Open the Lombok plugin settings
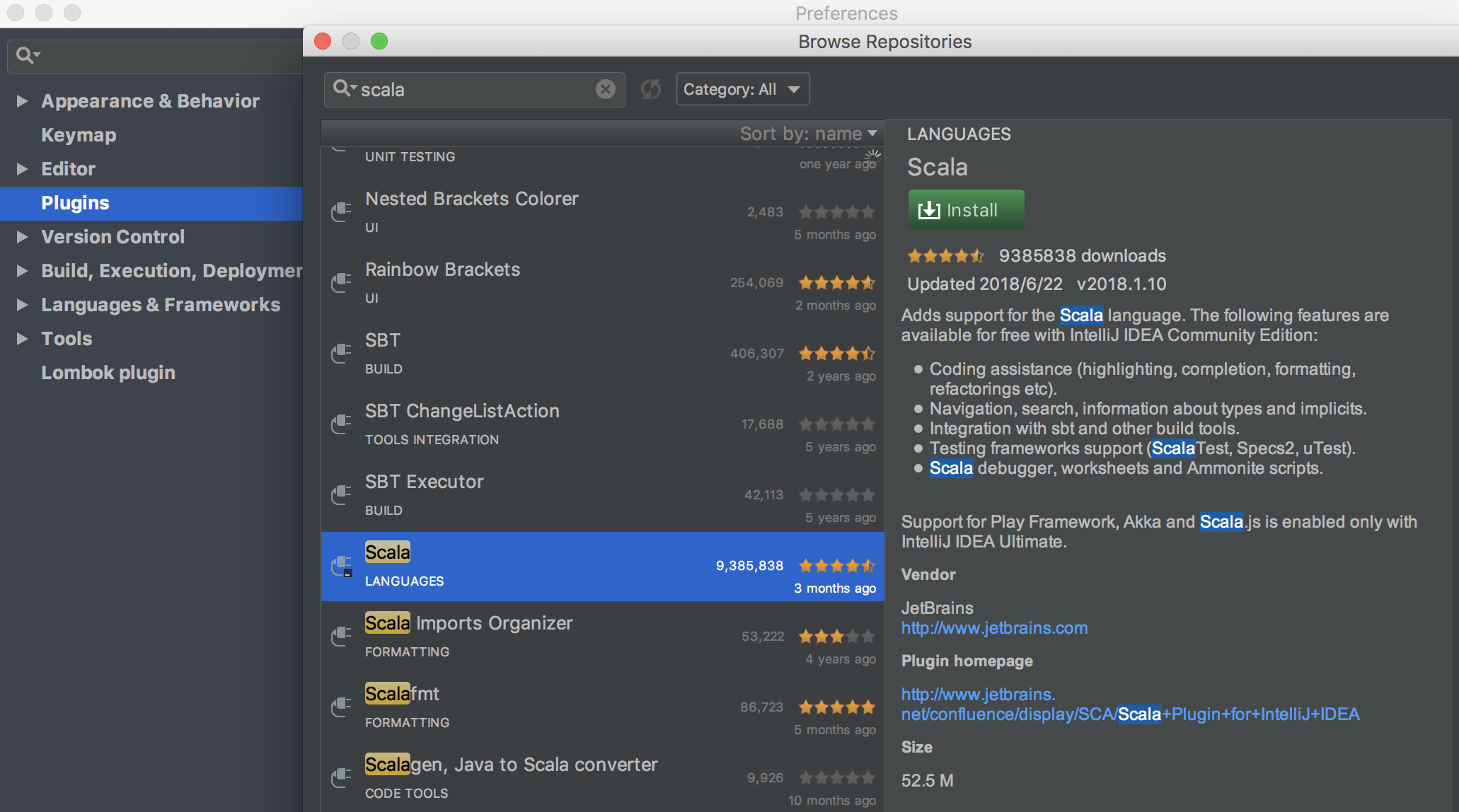This screenshot has height=812, width=1459. pos(108,373)
